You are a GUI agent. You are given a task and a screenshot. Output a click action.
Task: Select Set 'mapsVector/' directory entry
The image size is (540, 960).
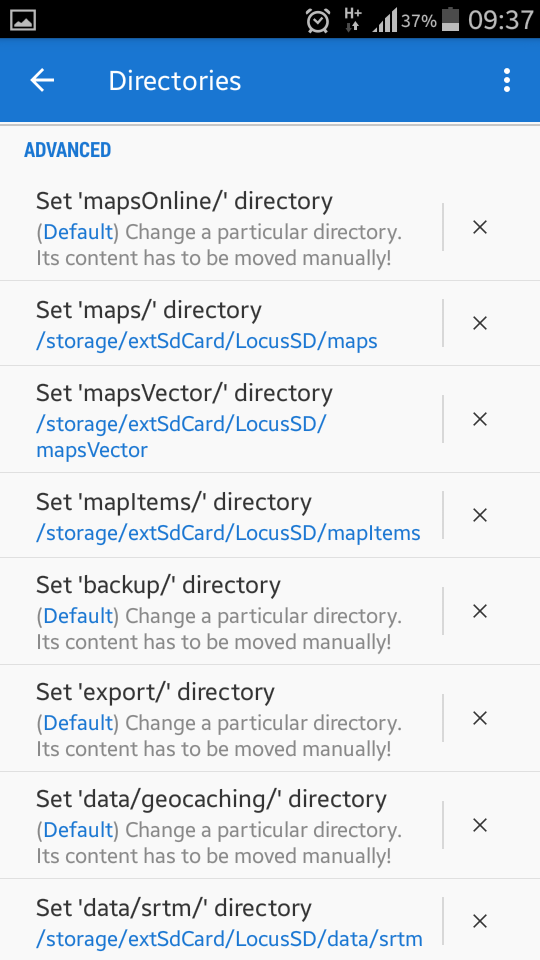point(220,419)
